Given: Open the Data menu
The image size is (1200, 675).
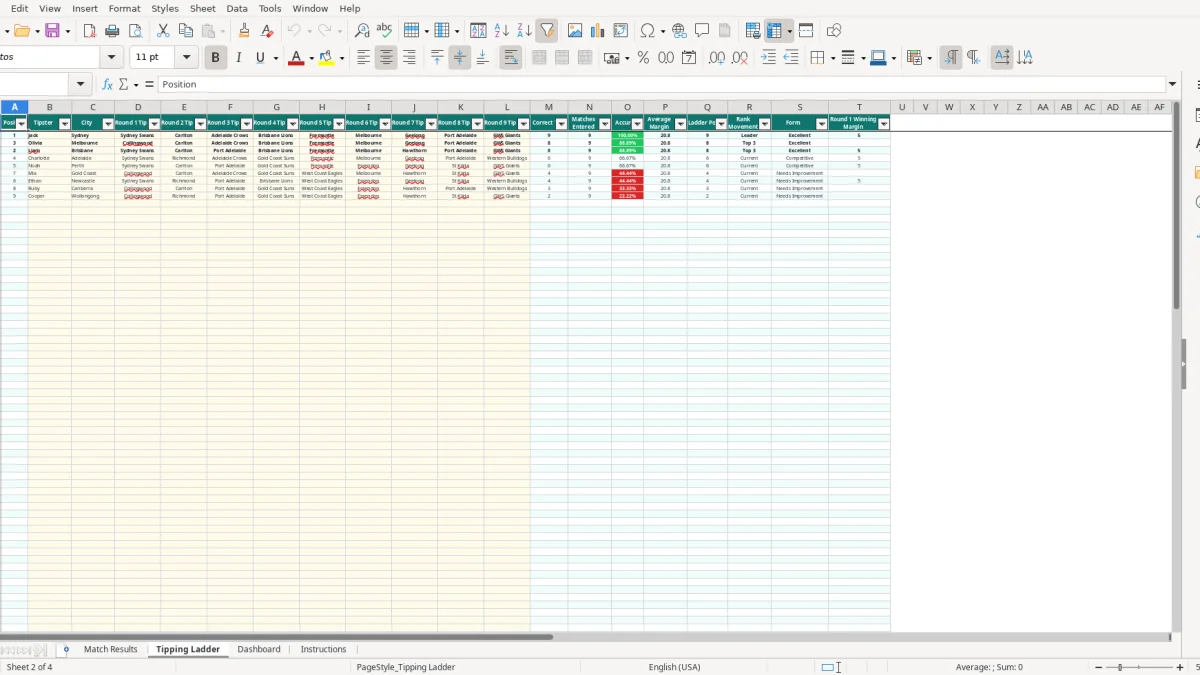Looking at the screenshot, I should point(237,8).
